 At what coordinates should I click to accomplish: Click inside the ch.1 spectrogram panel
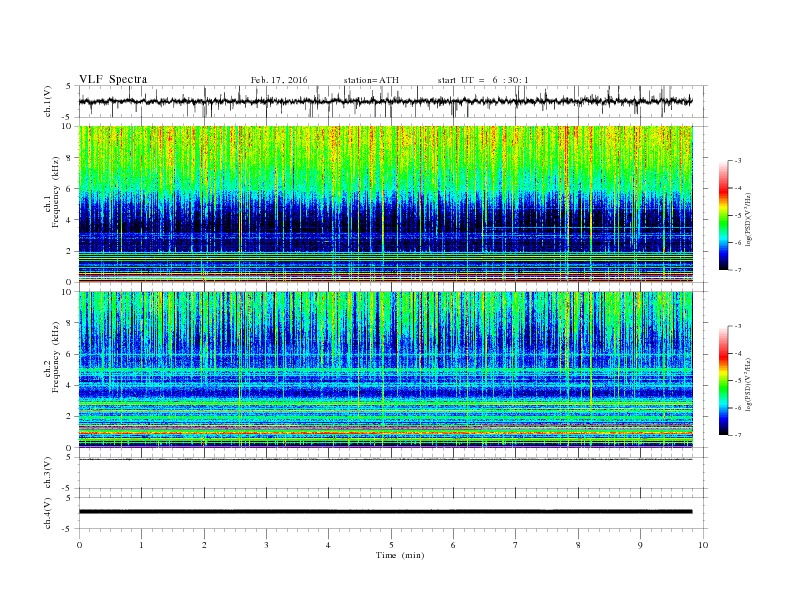(x=385, y=204)
